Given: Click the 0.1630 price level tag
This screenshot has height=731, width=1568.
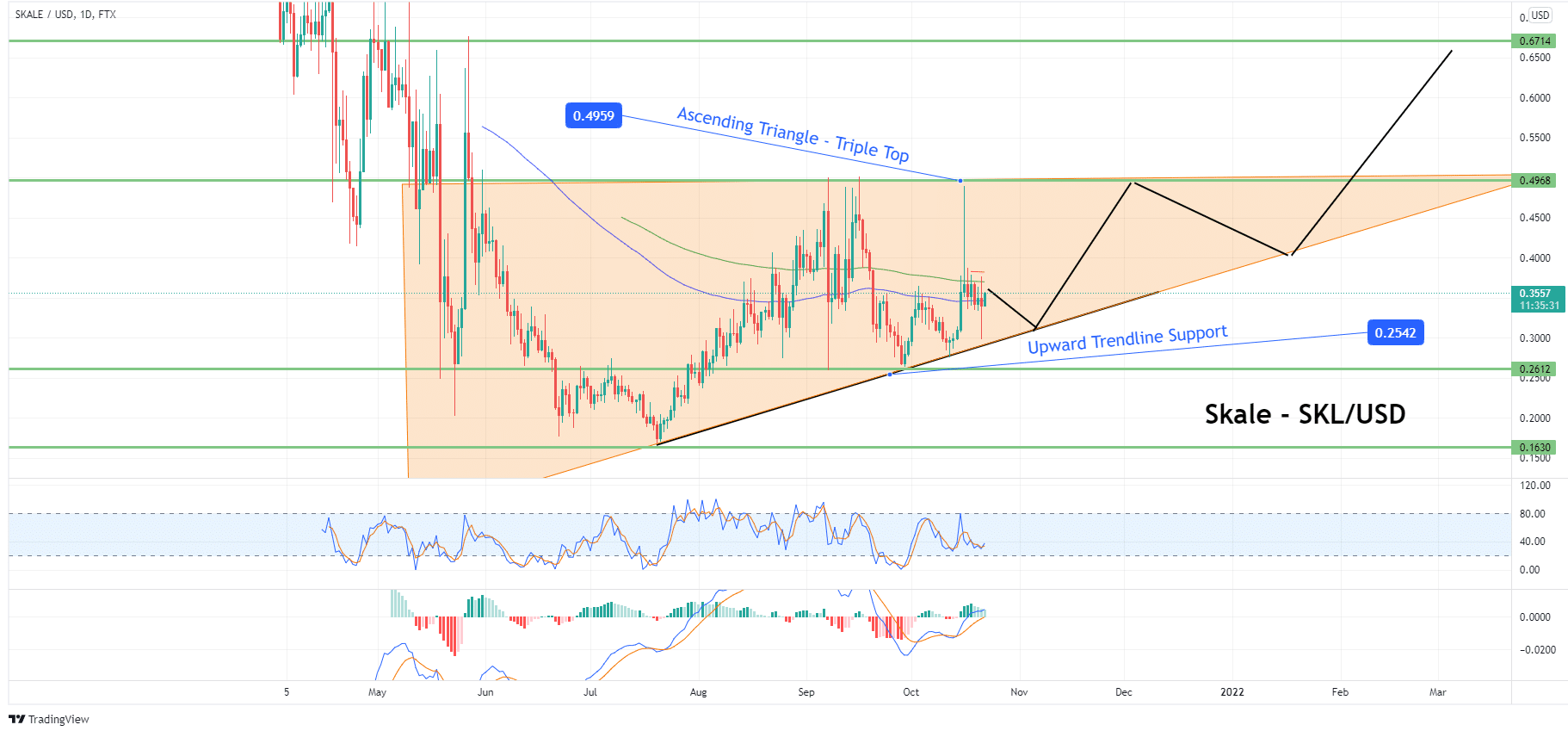Looking at the screenshot, I should click(1534, 447).
